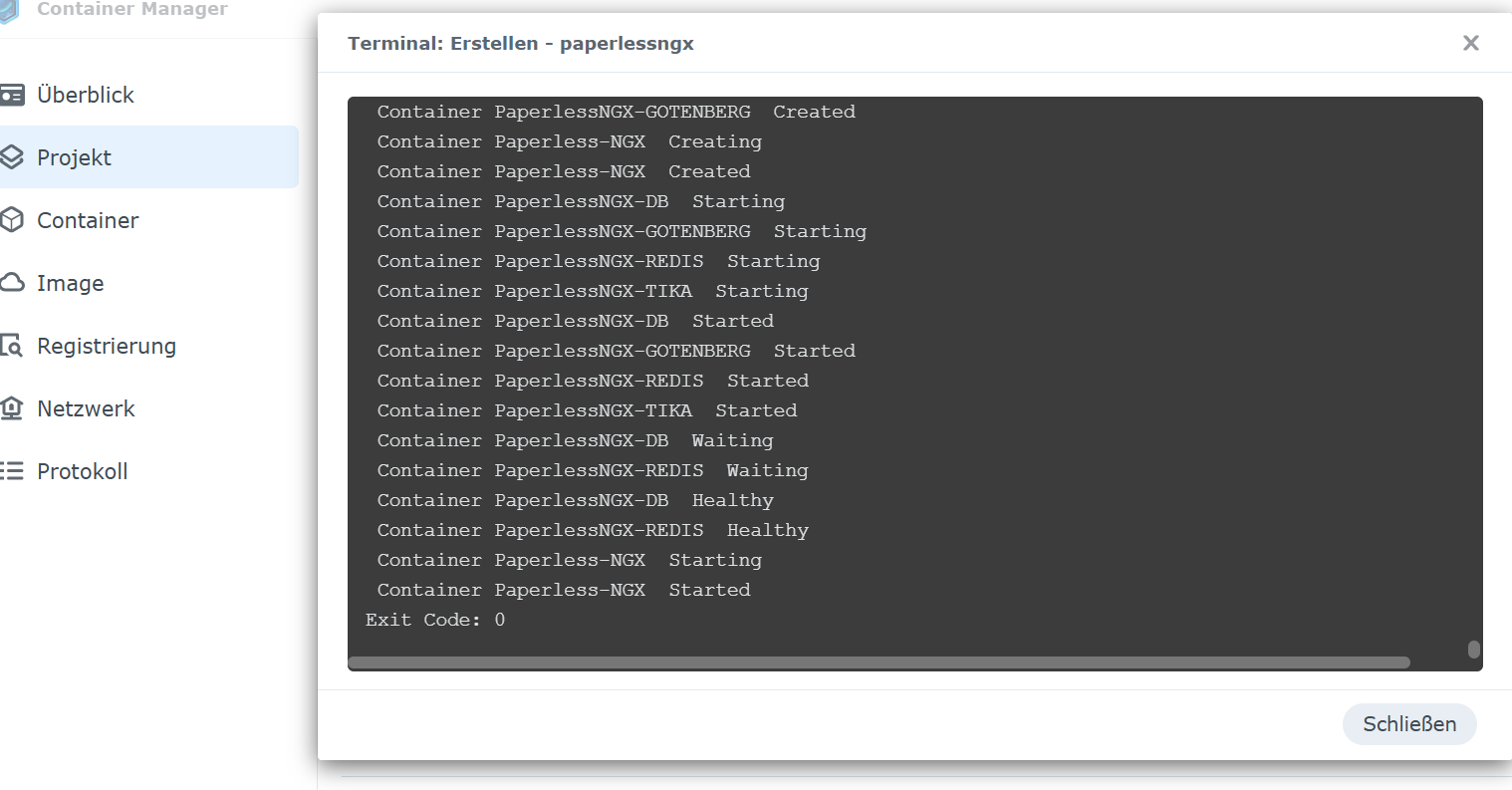Open the Netzwerk settings label

tap(86, 408)
